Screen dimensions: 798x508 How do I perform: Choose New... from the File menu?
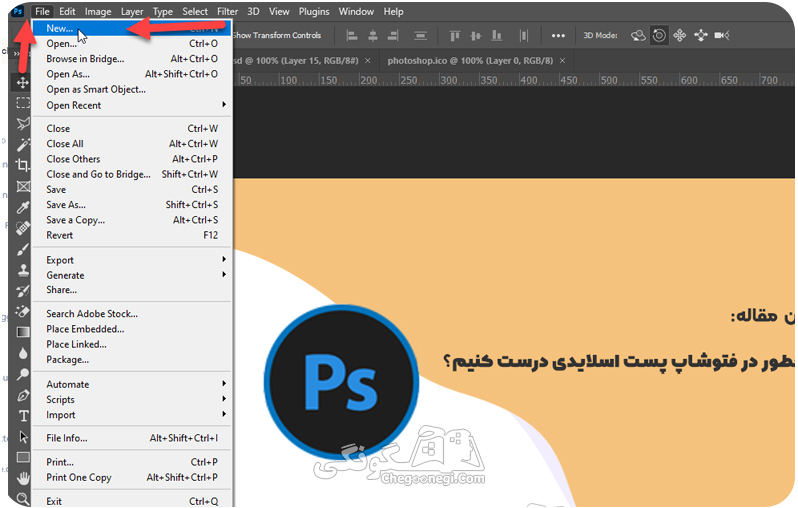pyautogui.click(x=132, y=29)
